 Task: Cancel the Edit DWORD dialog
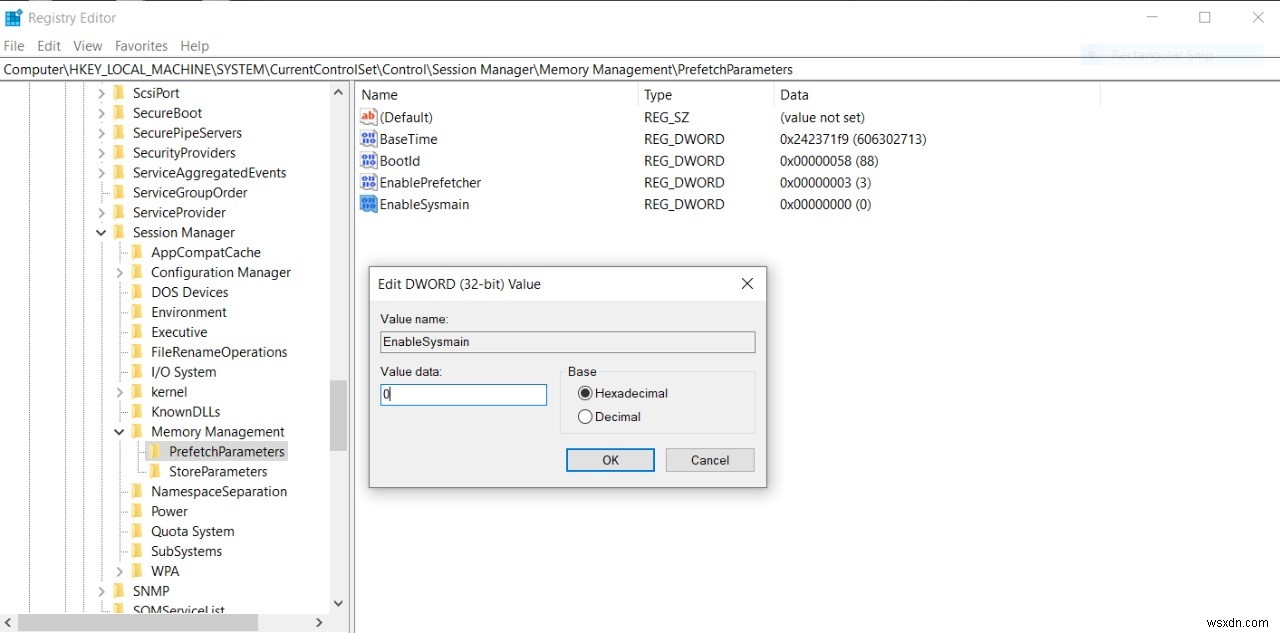click(x=709, y=460)
